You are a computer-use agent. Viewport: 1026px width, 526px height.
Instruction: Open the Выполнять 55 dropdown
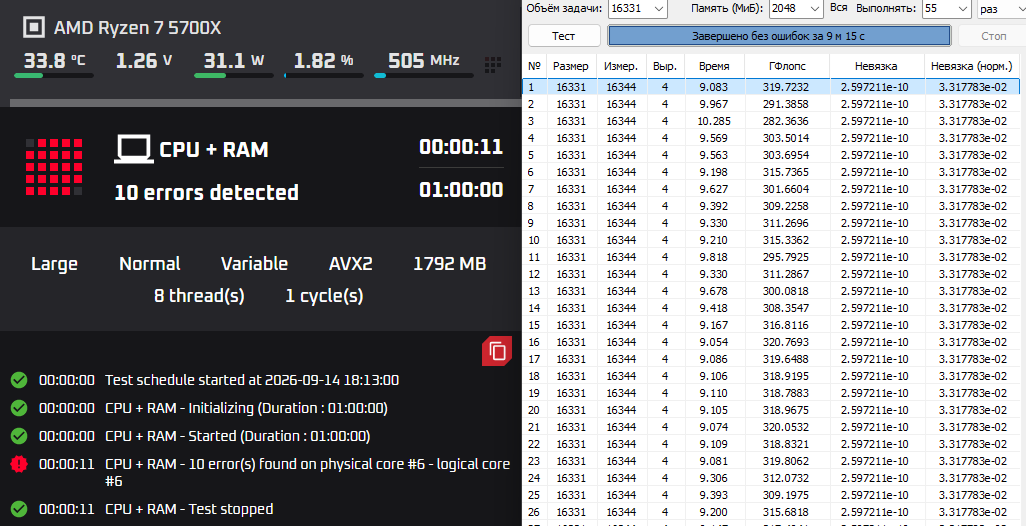946,9
